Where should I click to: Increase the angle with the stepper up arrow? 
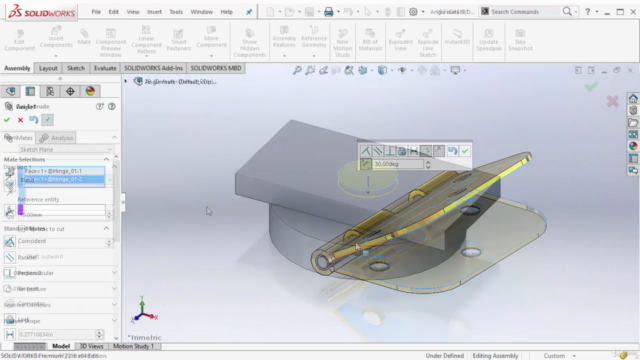pyautogui.click(x=428, y=162)
